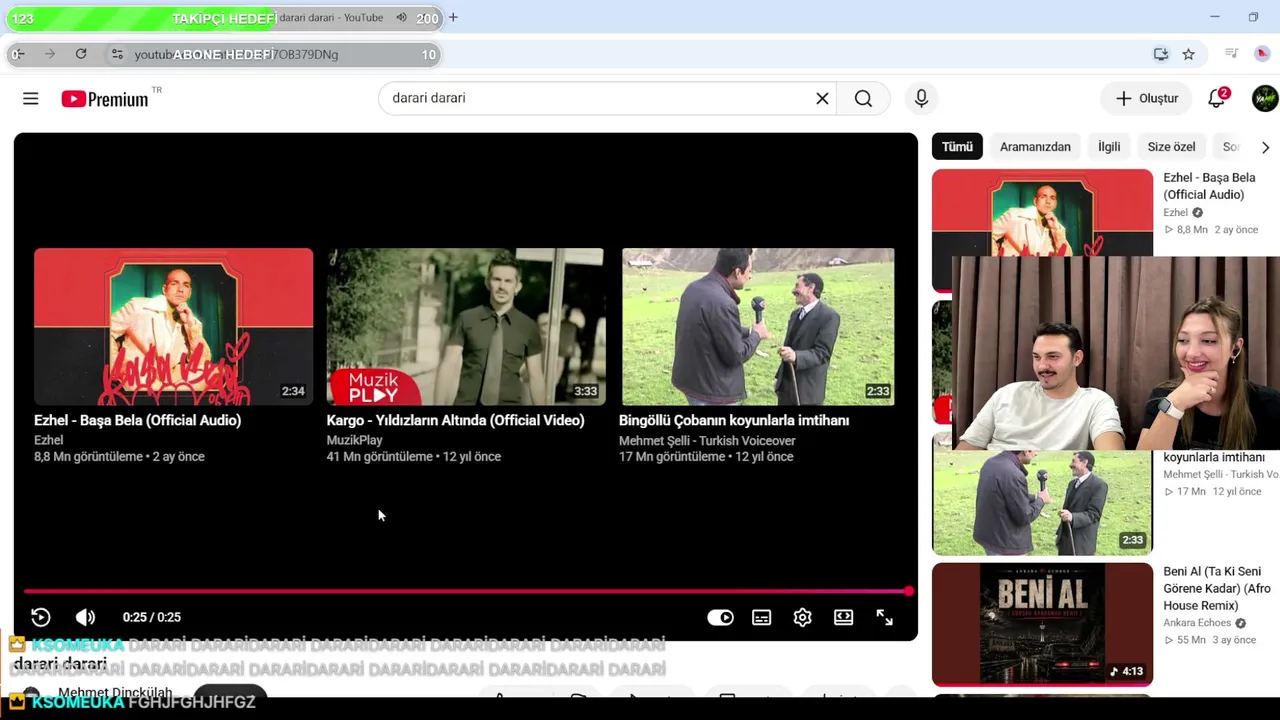
Task: Select the Size özel filter chip
Action: (x=1171, y=147)
